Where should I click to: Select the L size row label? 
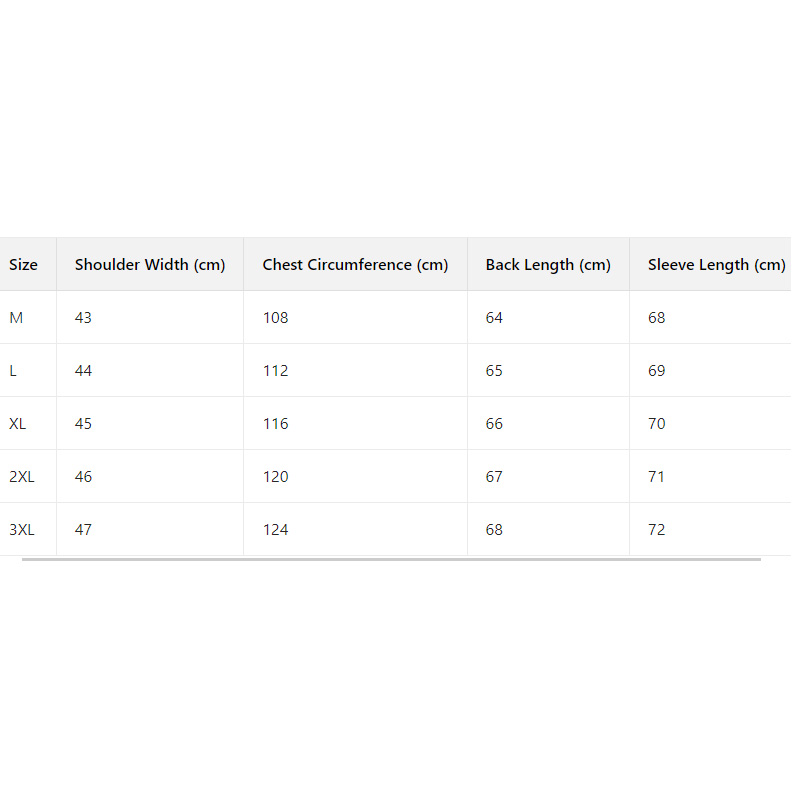[x=13, y=371]
